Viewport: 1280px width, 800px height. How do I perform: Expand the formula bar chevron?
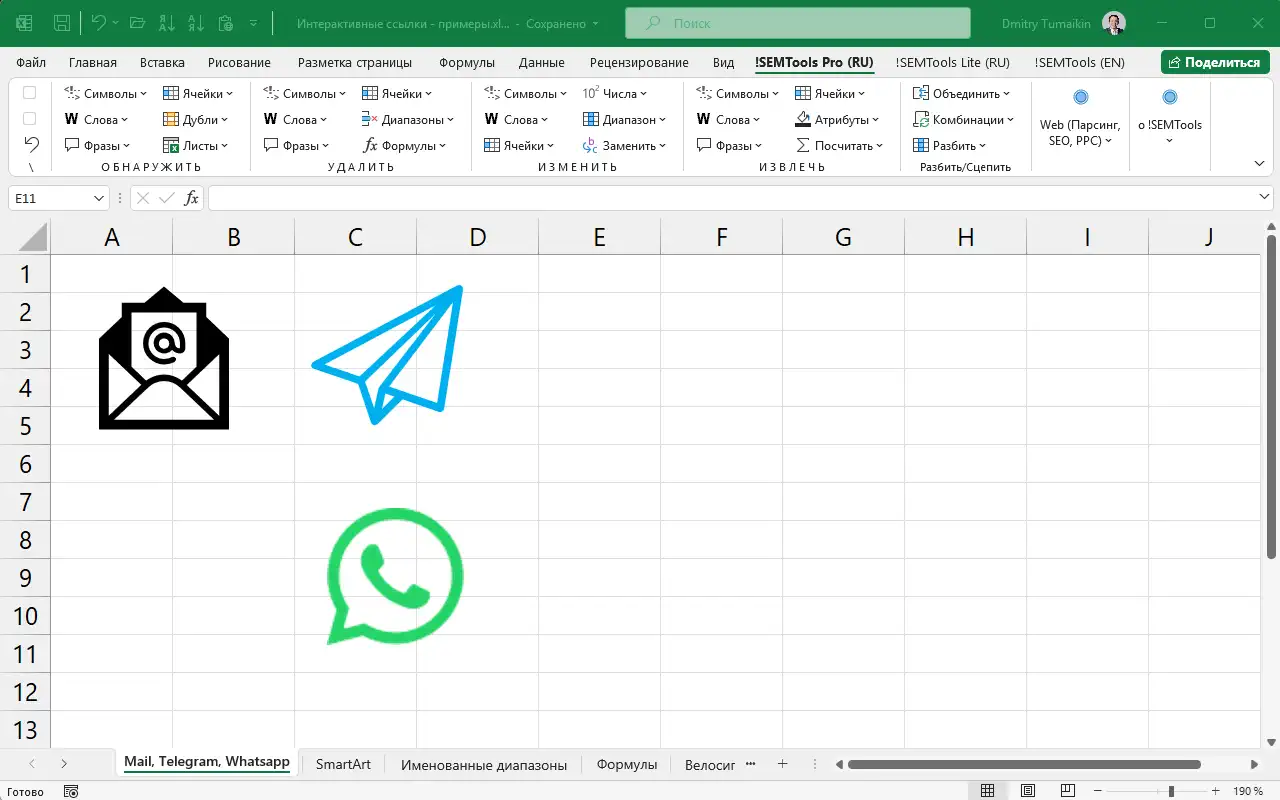coord(1265,199)
